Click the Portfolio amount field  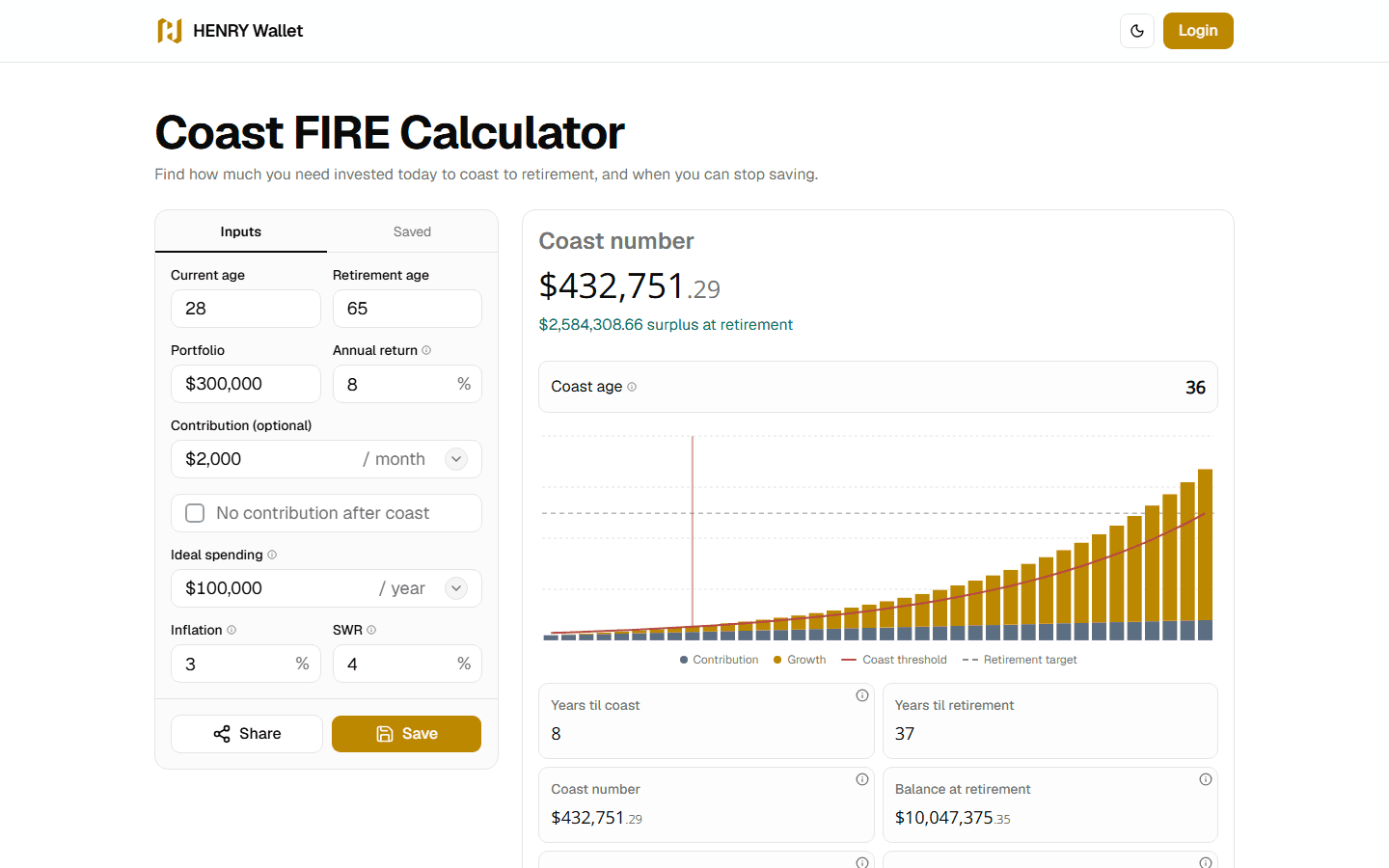(x=246, y=384)
